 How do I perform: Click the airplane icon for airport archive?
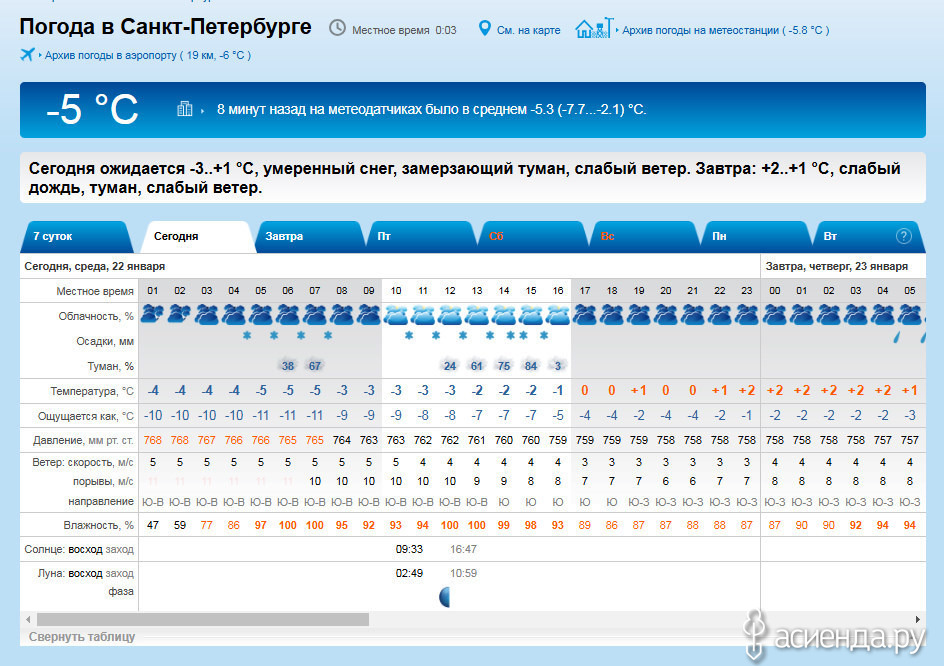coord(27,54)
